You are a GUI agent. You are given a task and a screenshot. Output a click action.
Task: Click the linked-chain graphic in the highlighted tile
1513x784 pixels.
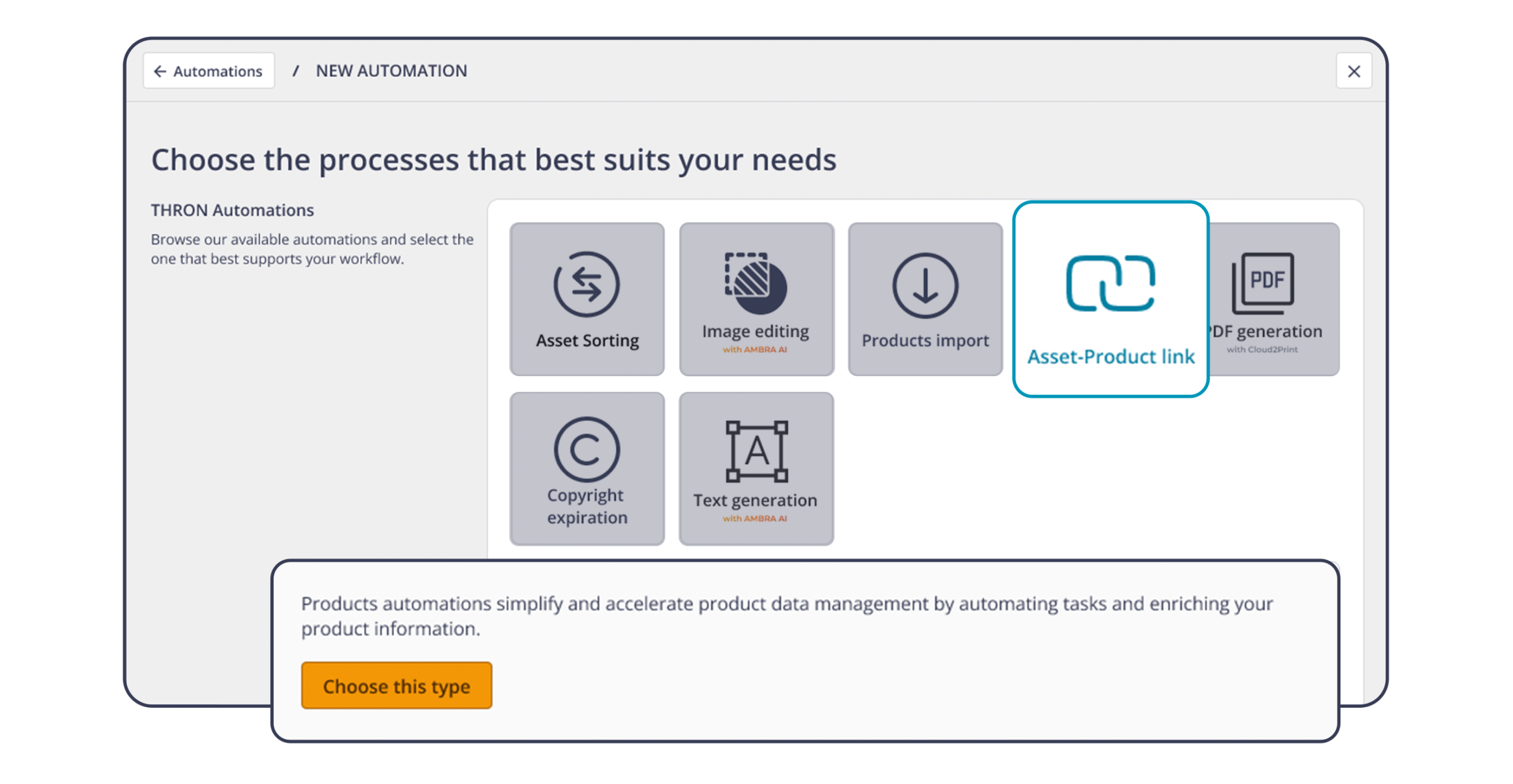tap(1110, 282)
